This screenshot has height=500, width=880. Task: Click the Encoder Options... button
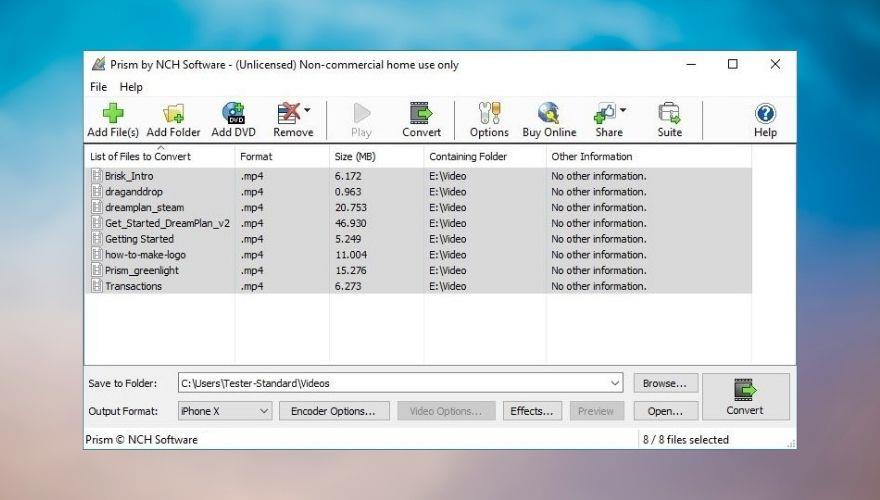[333, 411]
